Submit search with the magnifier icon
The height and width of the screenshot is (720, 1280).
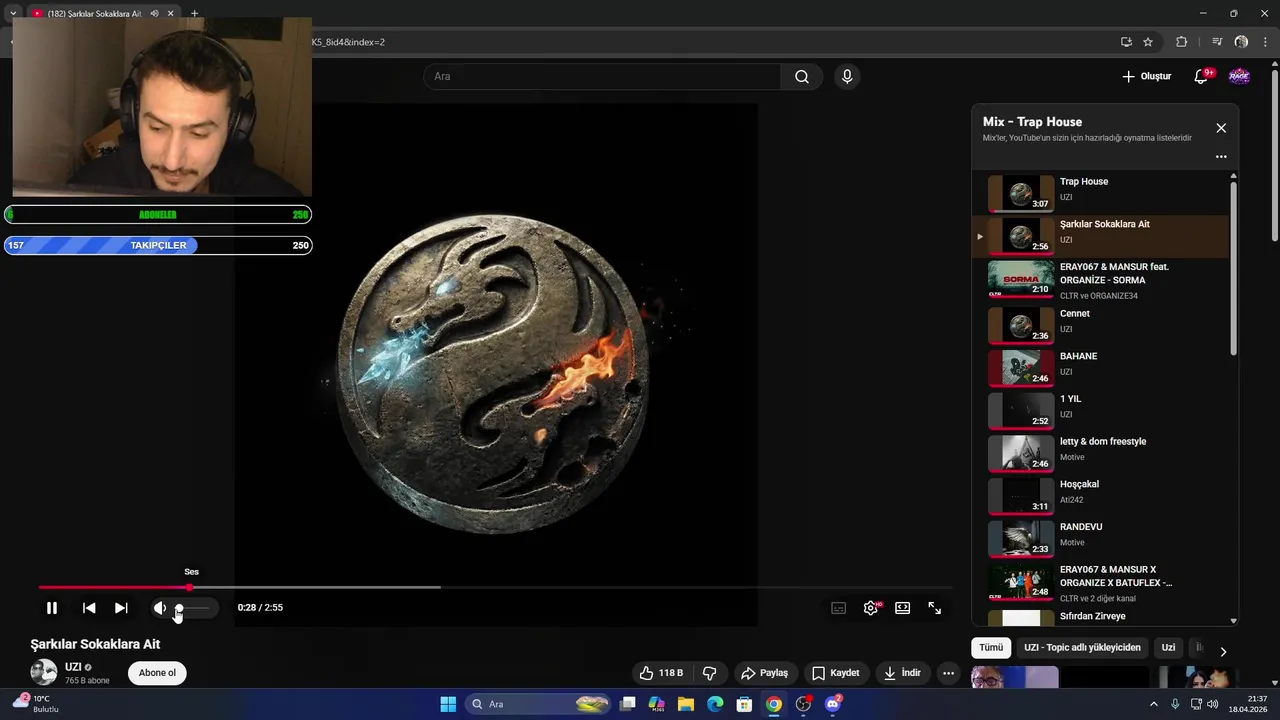(802, 76)
